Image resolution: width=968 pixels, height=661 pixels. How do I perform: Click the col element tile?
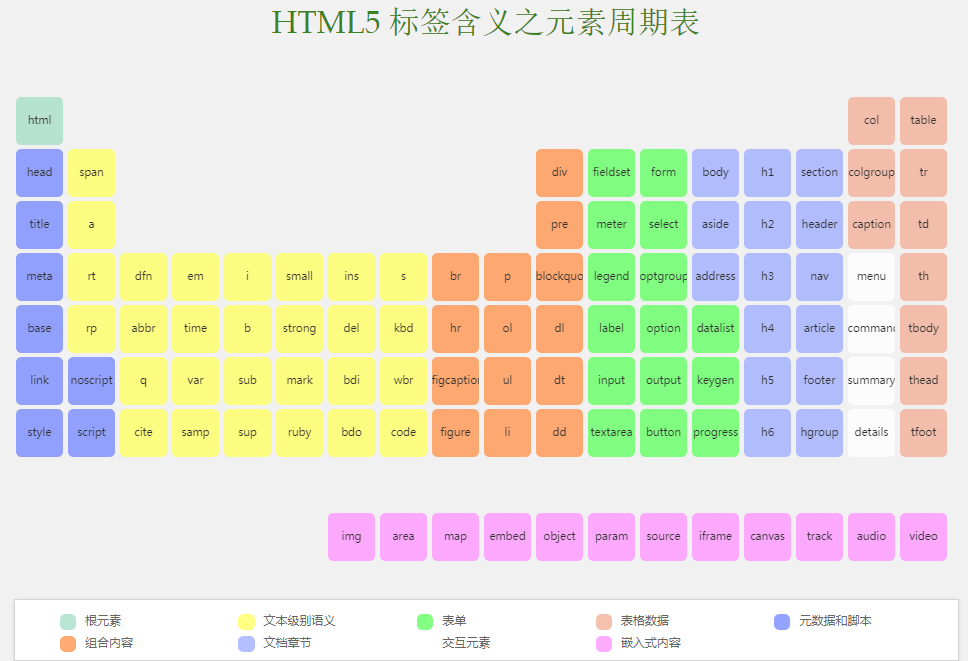coord(871,120)
